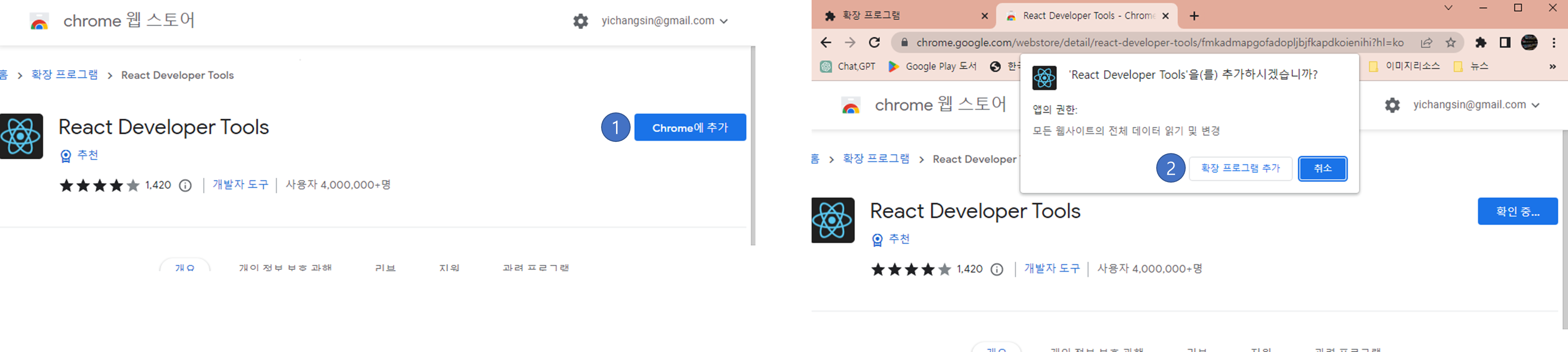Image resolution: width=1568 pixels, height=352 pixels.
Task: Click the left Chrome Web Store rainbow logo
Action: point(39,22)
